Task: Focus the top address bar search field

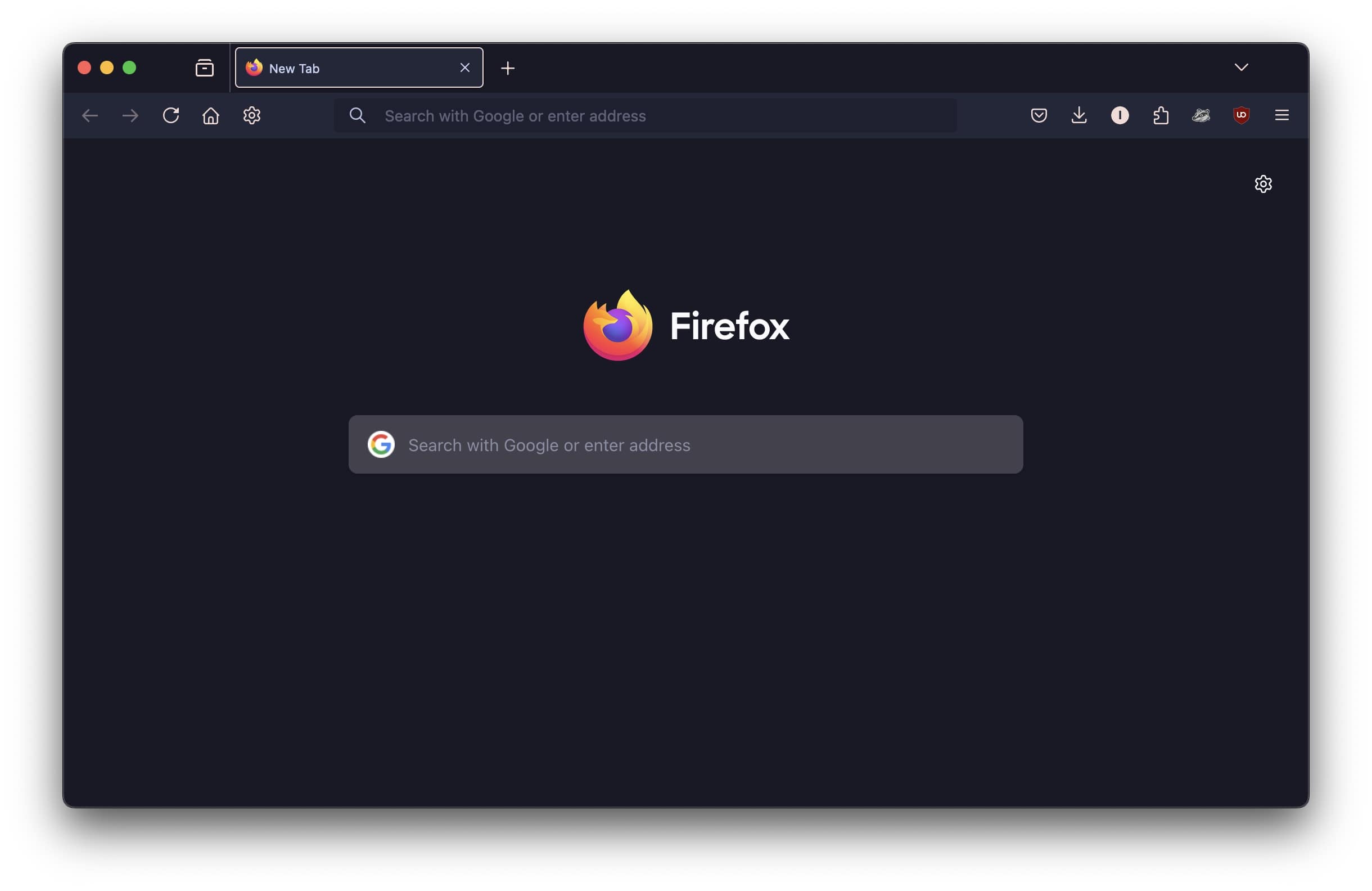Action: [x=645, y=115]
